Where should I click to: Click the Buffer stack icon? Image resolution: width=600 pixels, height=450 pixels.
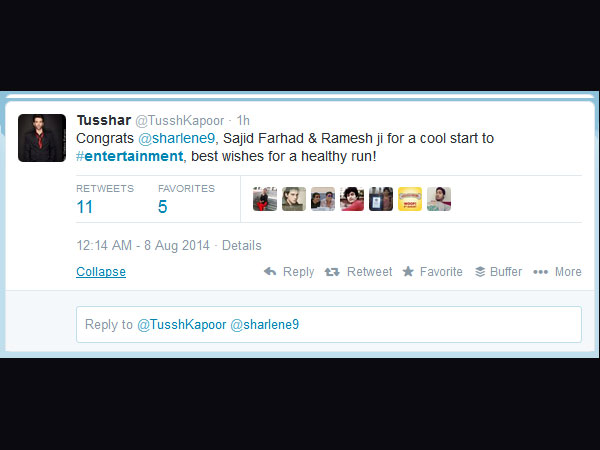[480, 272]
